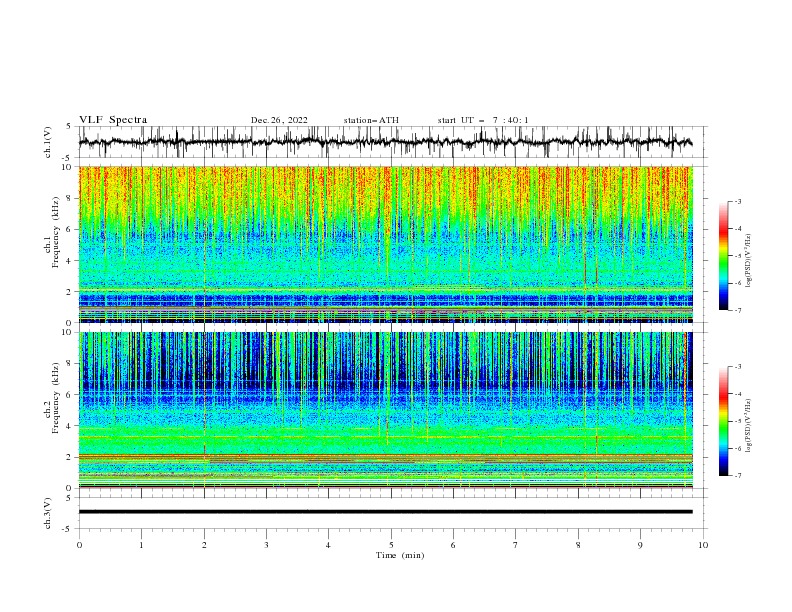The height and width of the screenshot is (612, 792).
Task: Click inside the ch.1 spectrogram panel
Action: (x=385, y=244)
